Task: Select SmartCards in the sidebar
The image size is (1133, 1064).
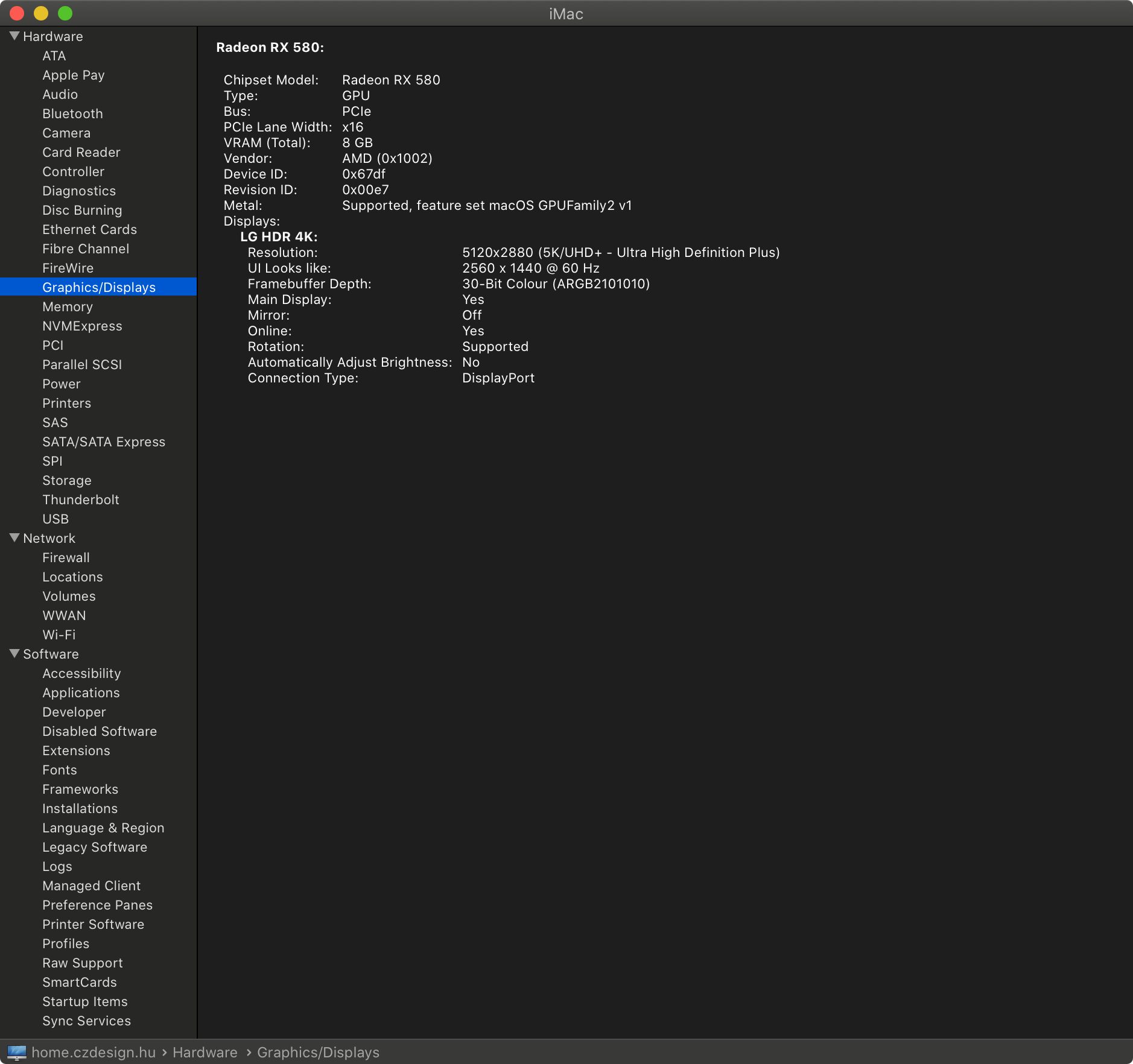Action: [x=80, y=983]
